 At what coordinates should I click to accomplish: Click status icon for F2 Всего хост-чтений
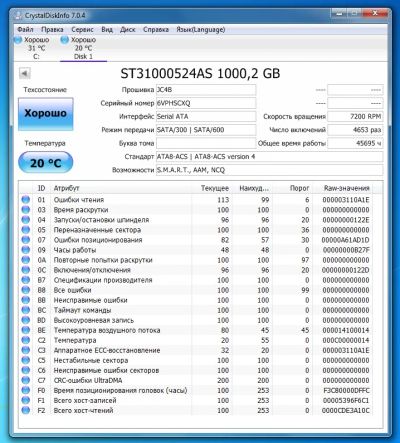26,410
